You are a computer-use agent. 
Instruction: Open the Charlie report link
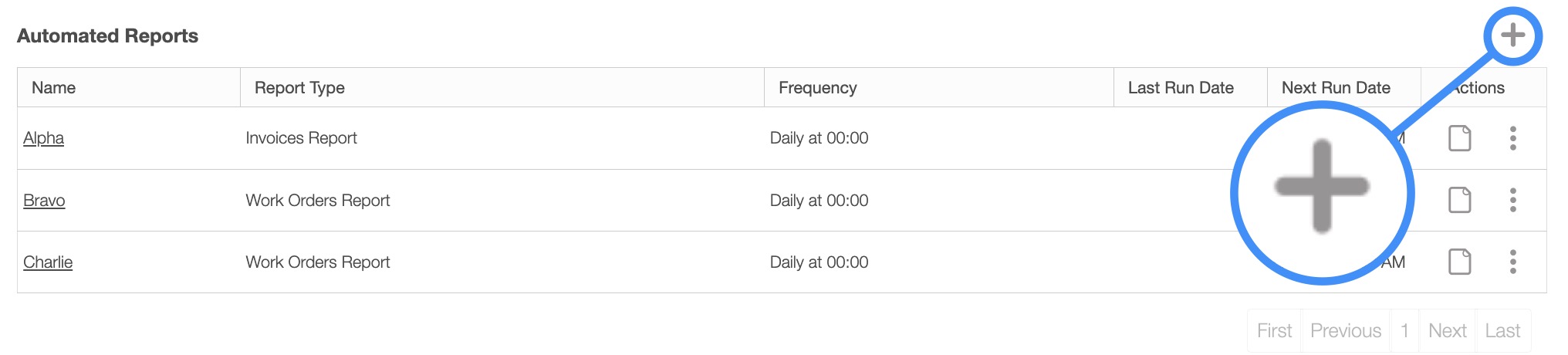click(48, 262)
